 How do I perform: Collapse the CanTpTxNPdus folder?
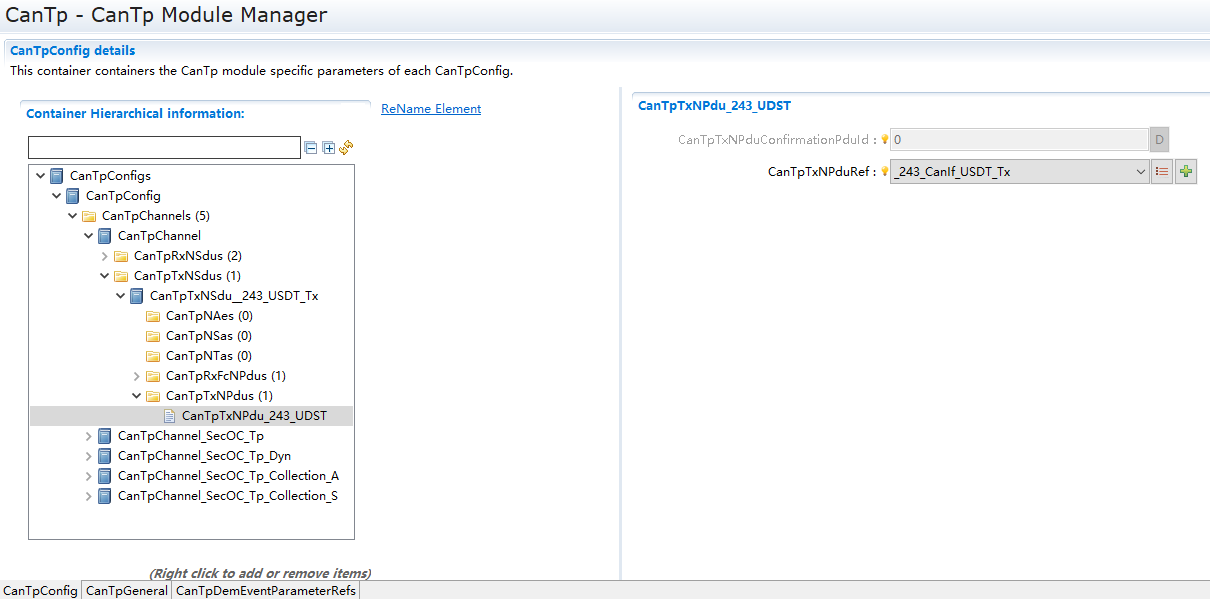pyautogui.click(x=137, y=396)
